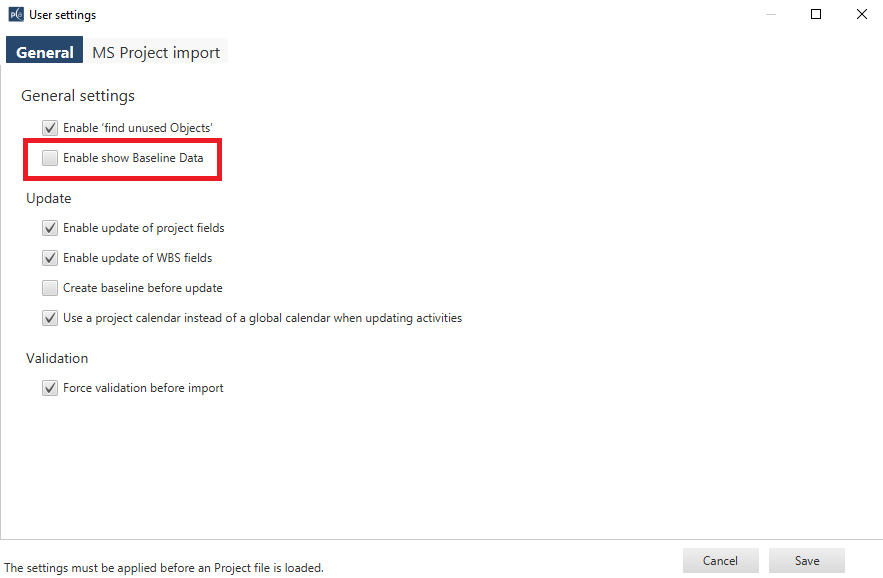The height and width of the screenshot is (578, 883).
Task: Toggle Enable update of WBS fields
Action: [x=50, y=258]
